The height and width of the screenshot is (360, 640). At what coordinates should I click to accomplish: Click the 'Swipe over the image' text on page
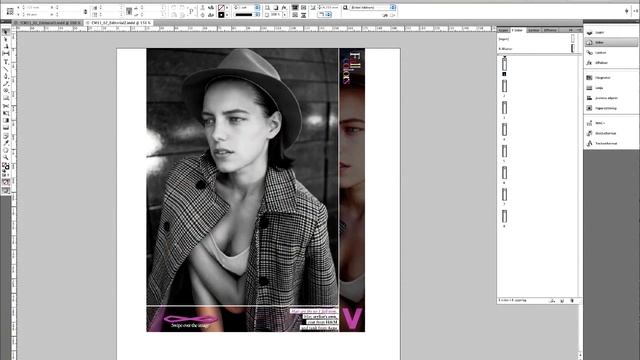click(x=190, y=325)
